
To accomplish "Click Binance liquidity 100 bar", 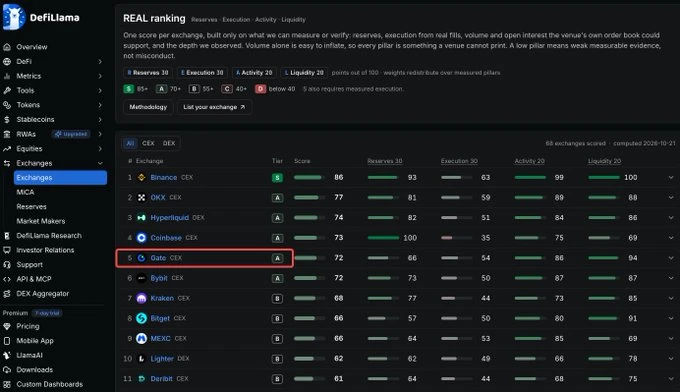I will tap(604, 177).
